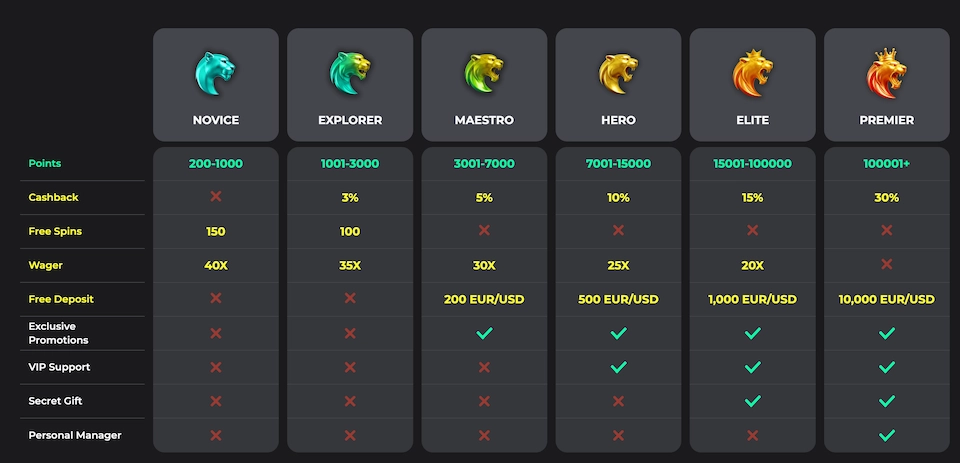Click the Premier red crowned lion icon

[886, 71]
